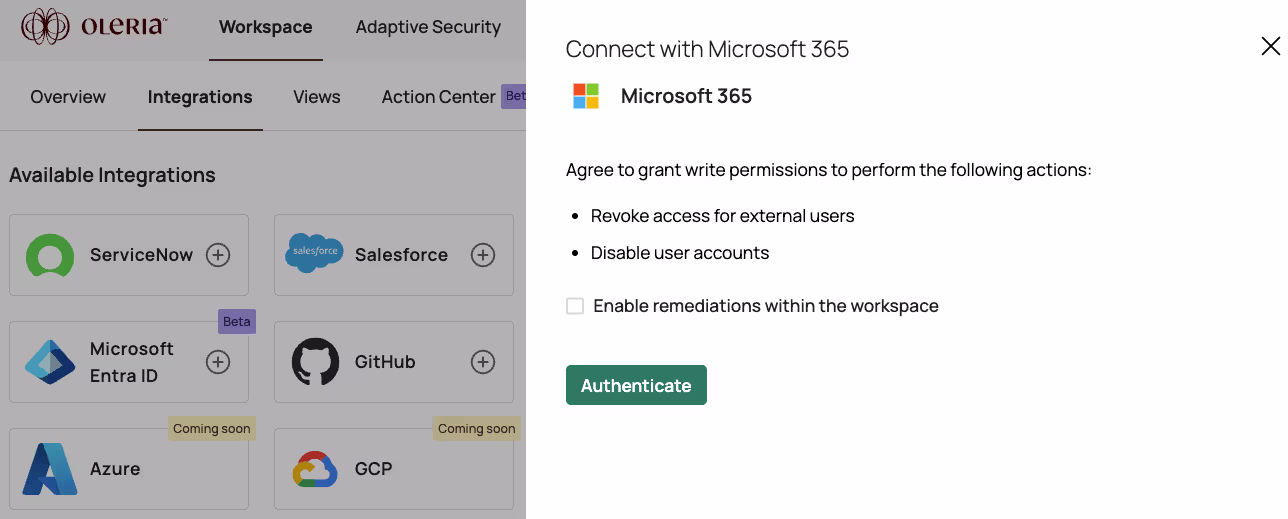The image size is (1288, 519).
Task: Click the Beta badge on Entra ID card
Action: pyautogui.click(x=237, y=321)
